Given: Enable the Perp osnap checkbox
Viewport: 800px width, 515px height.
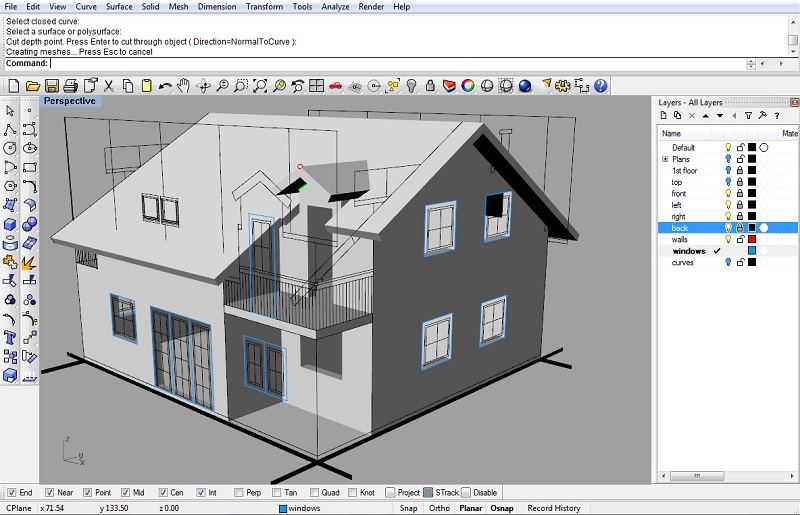Looking at the screenshot, I should point(238,493).
